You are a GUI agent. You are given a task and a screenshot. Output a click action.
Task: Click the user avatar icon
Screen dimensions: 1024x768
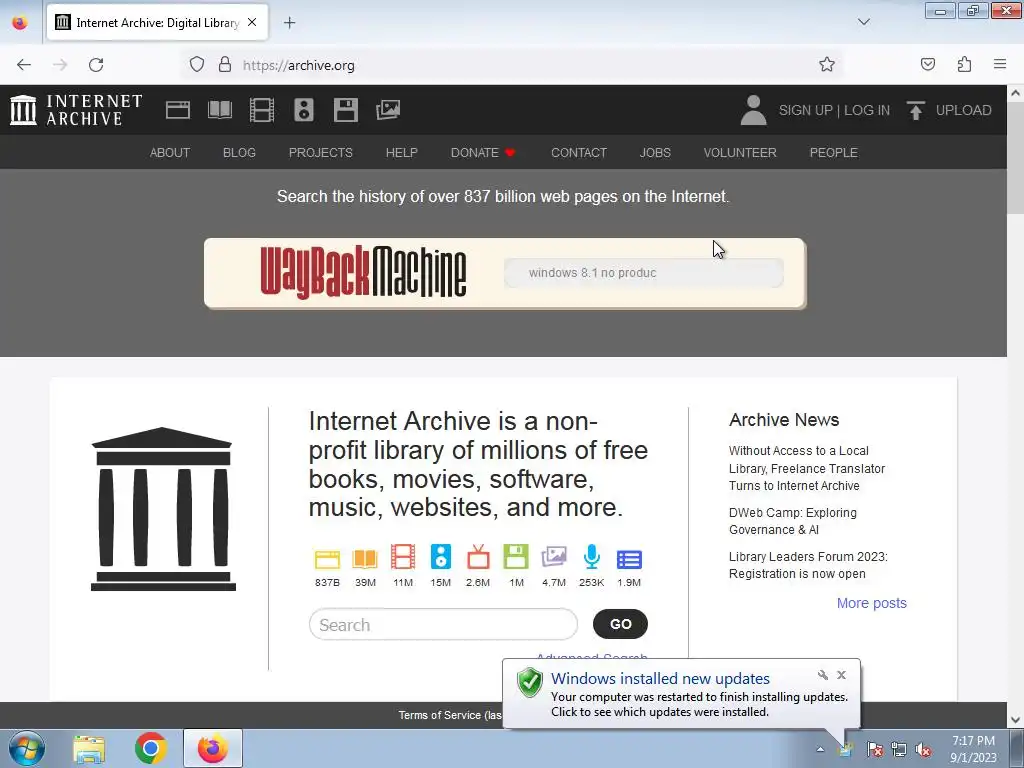753,110
